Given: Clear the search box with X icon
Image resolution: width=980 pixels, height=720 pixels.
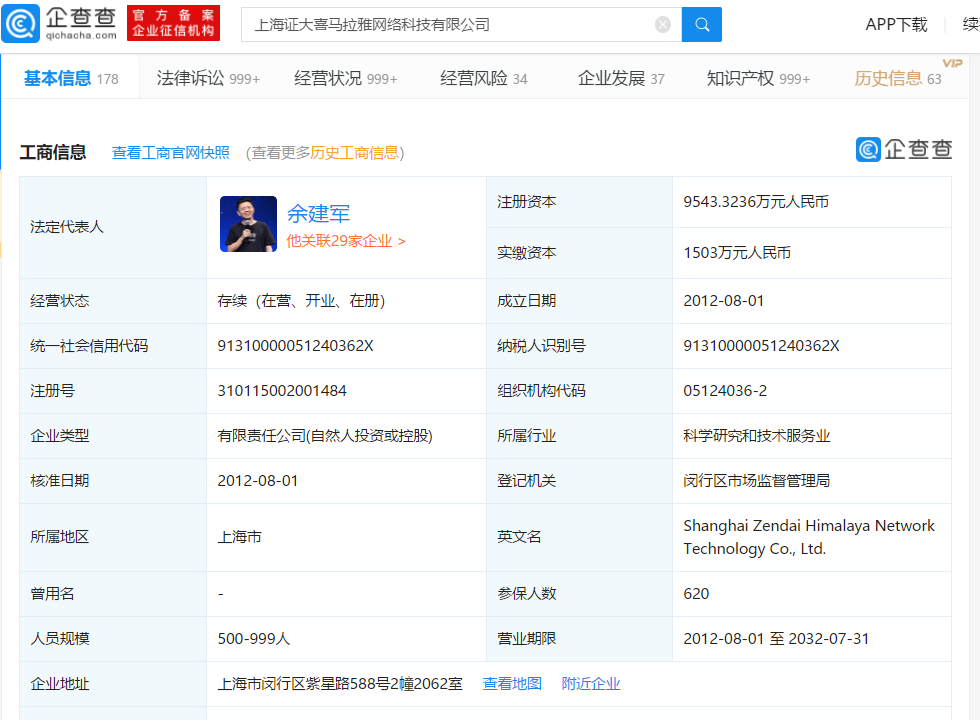Looking at the screenshot, I should click(663, 25).
